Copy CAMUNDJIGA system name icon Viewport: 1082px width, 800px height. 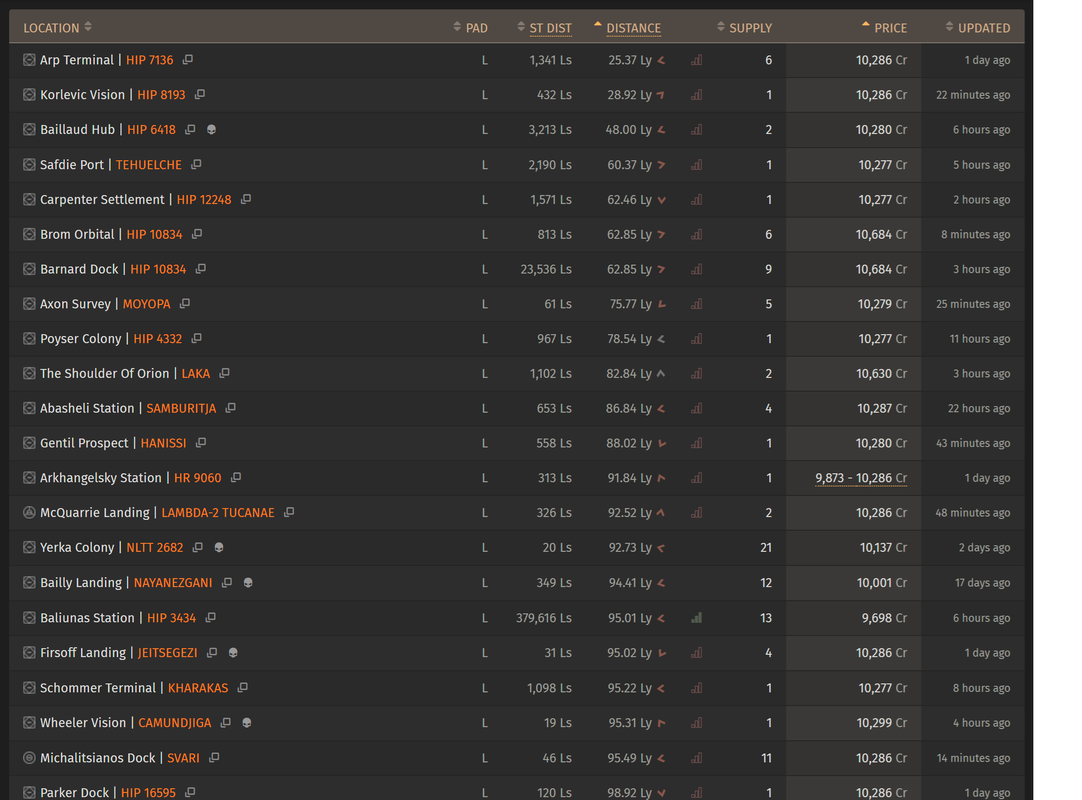(x=226, y=723)
